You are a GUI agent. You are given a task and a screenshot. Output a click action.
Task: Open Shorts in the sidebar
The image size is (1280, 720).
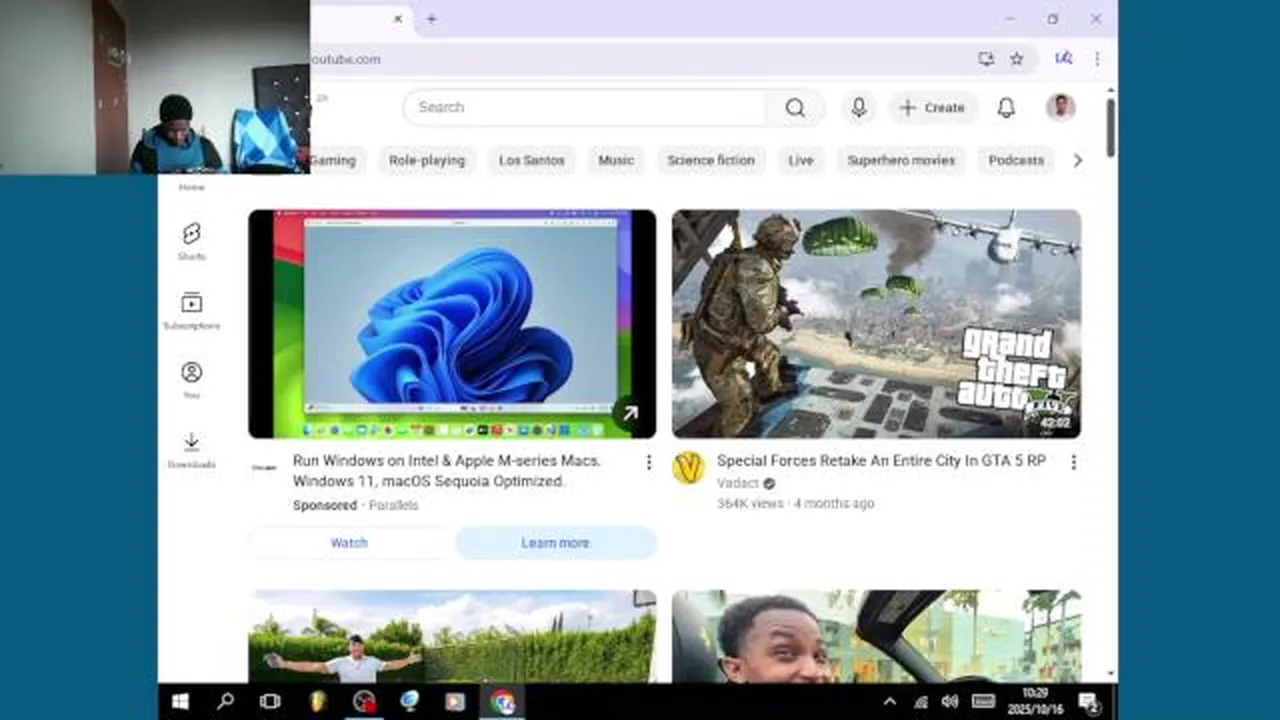pyautogui.click(x=191, y=241)
